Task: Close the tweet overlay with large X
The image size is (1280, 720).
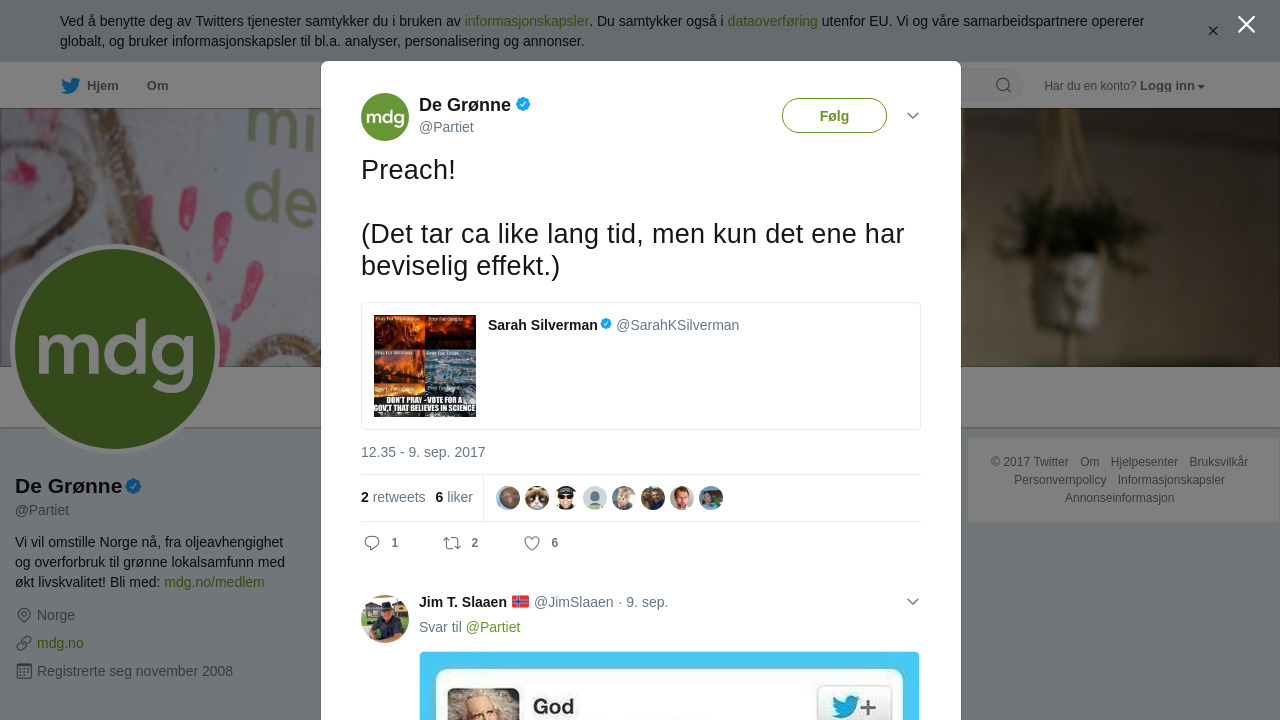Action: click(x=1246, y=24)
